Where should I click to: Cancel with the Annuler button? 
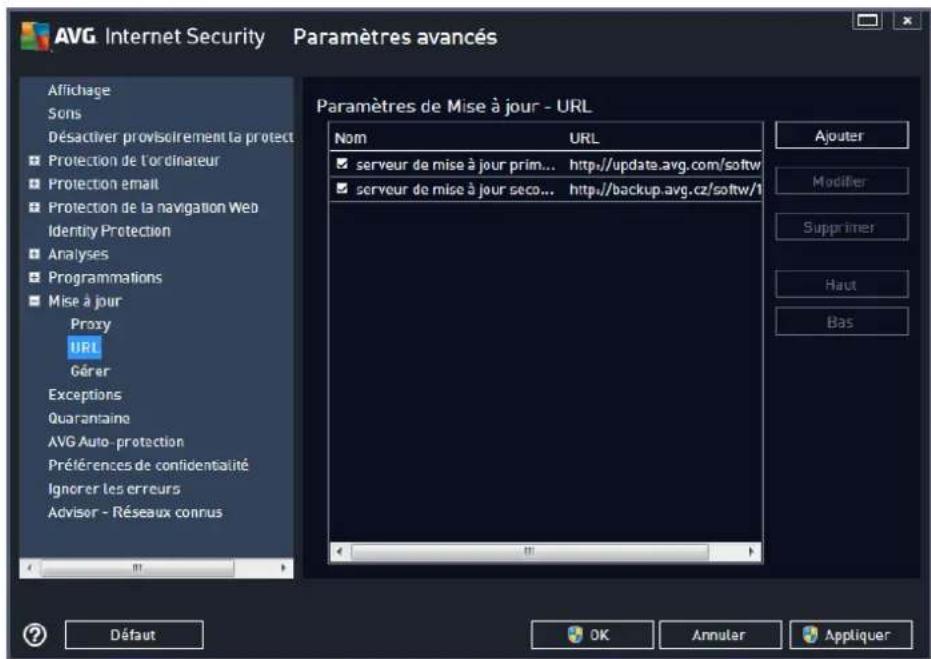[720, 635]
